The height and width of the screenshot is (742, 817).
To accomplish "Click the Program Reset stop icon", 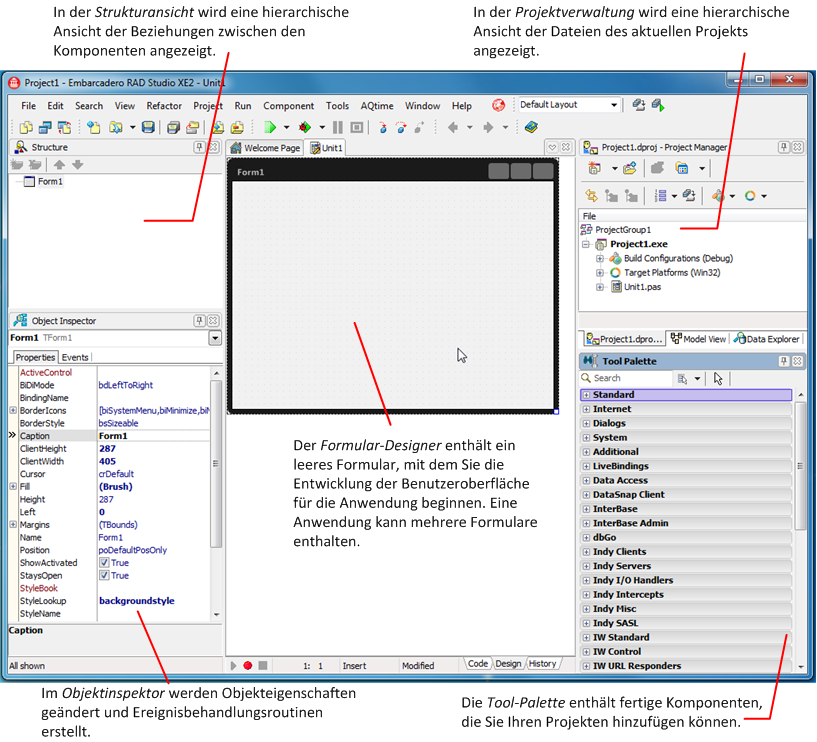I will [357, 127].
